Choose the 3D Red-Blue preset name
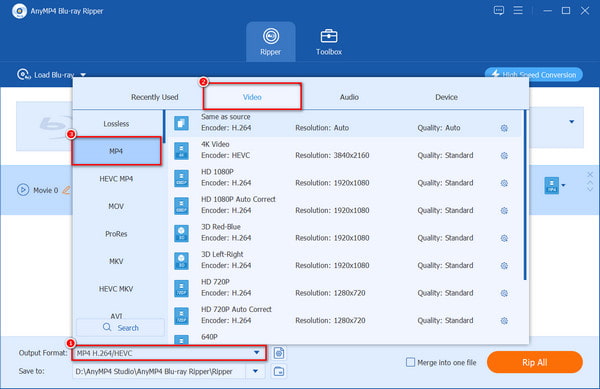The height and width of the screenshot is (389, 600). click(221, 227)
